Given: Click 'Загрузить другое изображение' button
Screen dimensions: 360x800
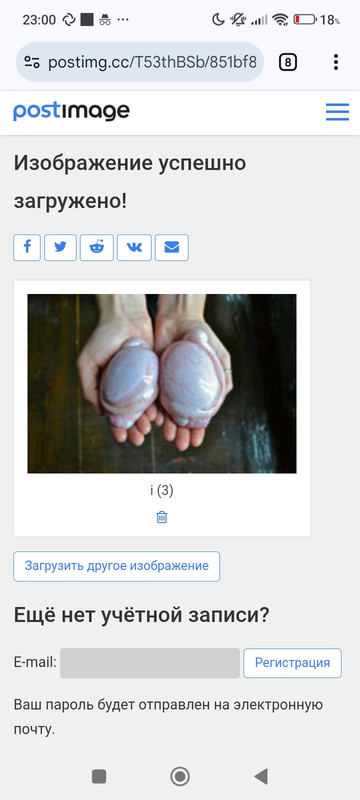Looking at the screenshot, I should click(117, 566).
